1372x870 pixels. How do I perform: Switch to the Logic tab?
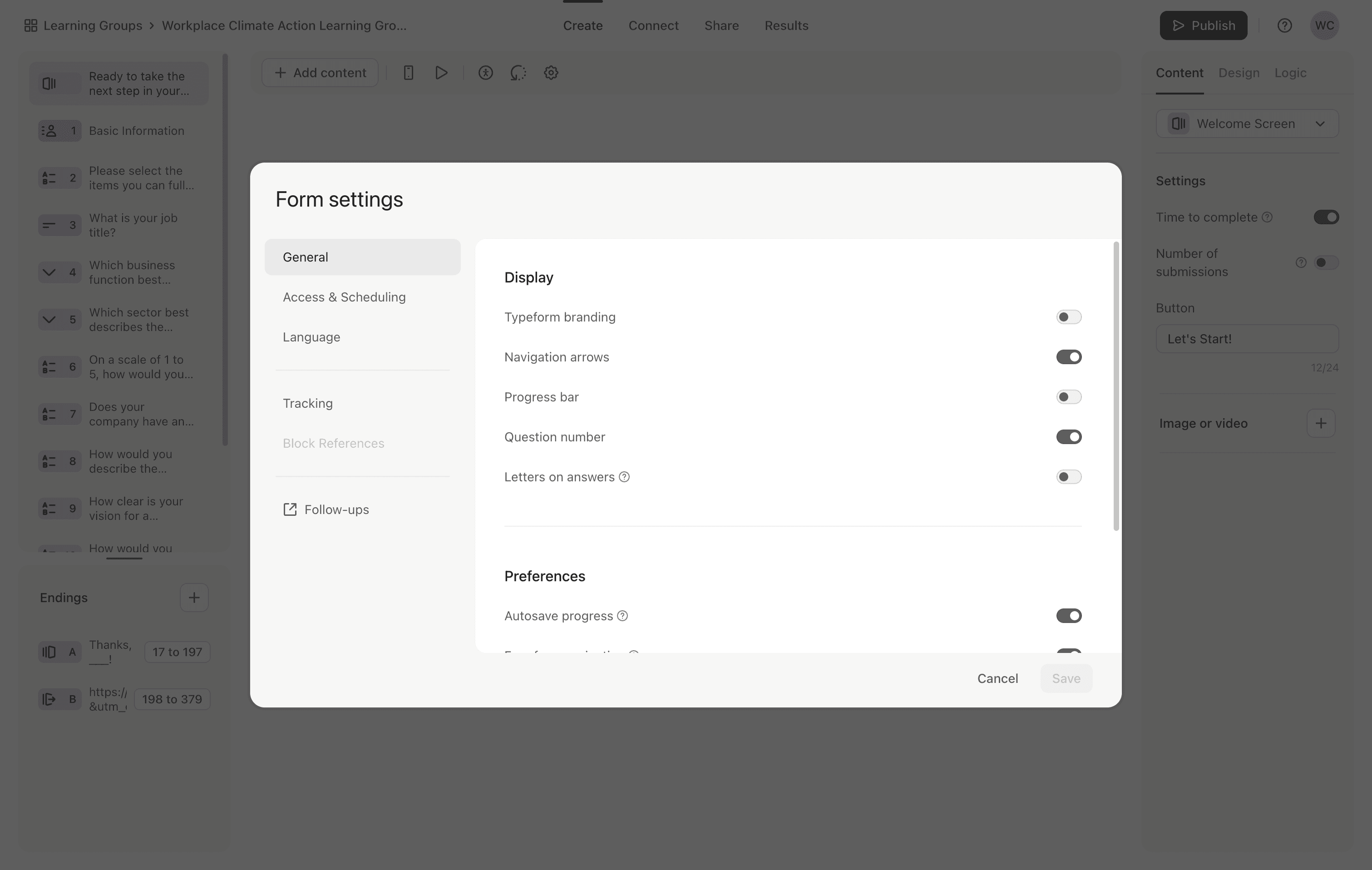click(1290, 73)
